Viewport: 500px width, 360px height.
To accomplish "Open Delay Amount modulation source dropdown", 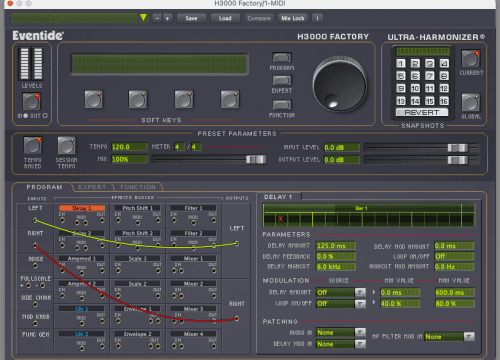I will pyautogui.click(x=360, y=292).
